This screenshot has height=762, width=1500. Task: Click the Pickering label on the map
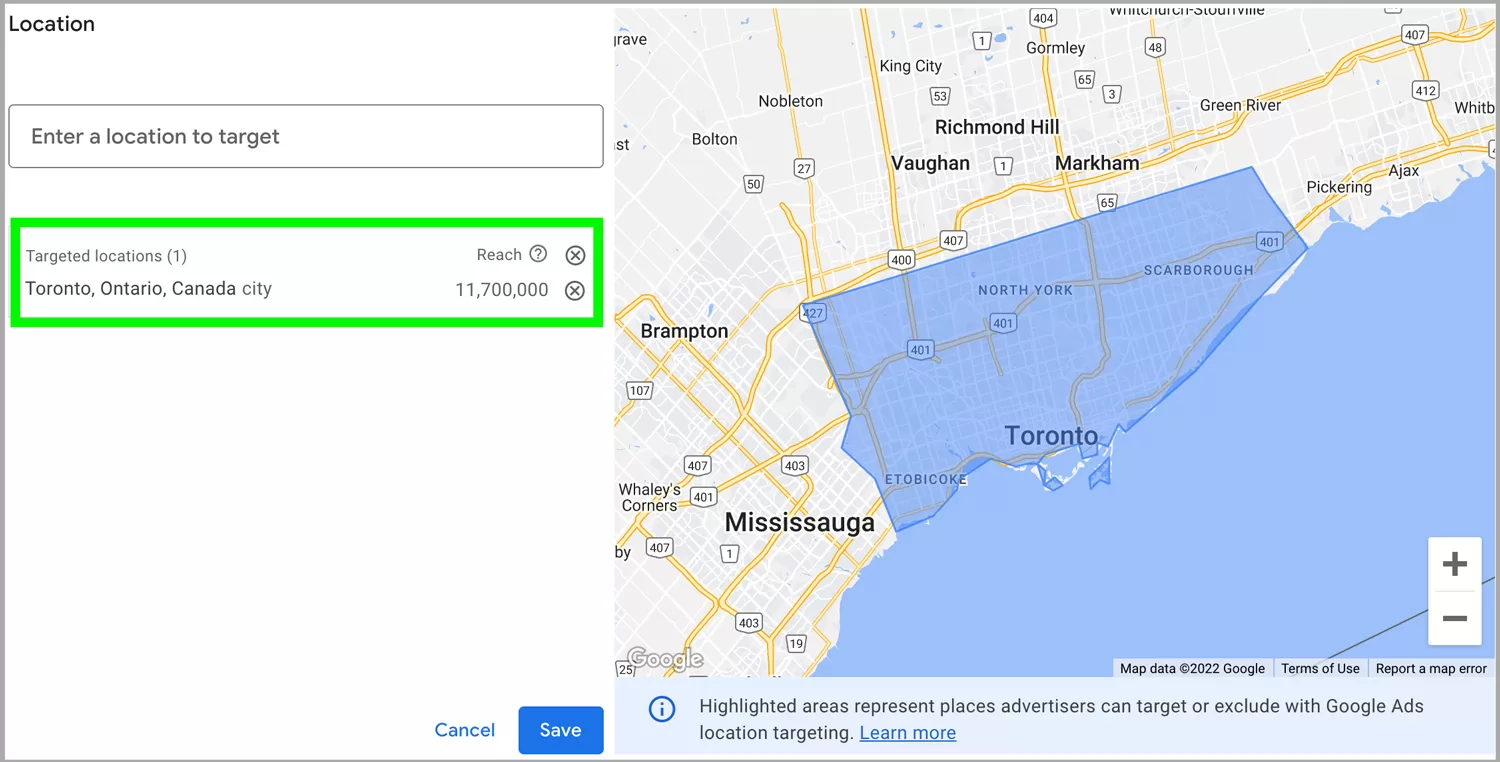pyautogui.click(x=1339, y=187)
